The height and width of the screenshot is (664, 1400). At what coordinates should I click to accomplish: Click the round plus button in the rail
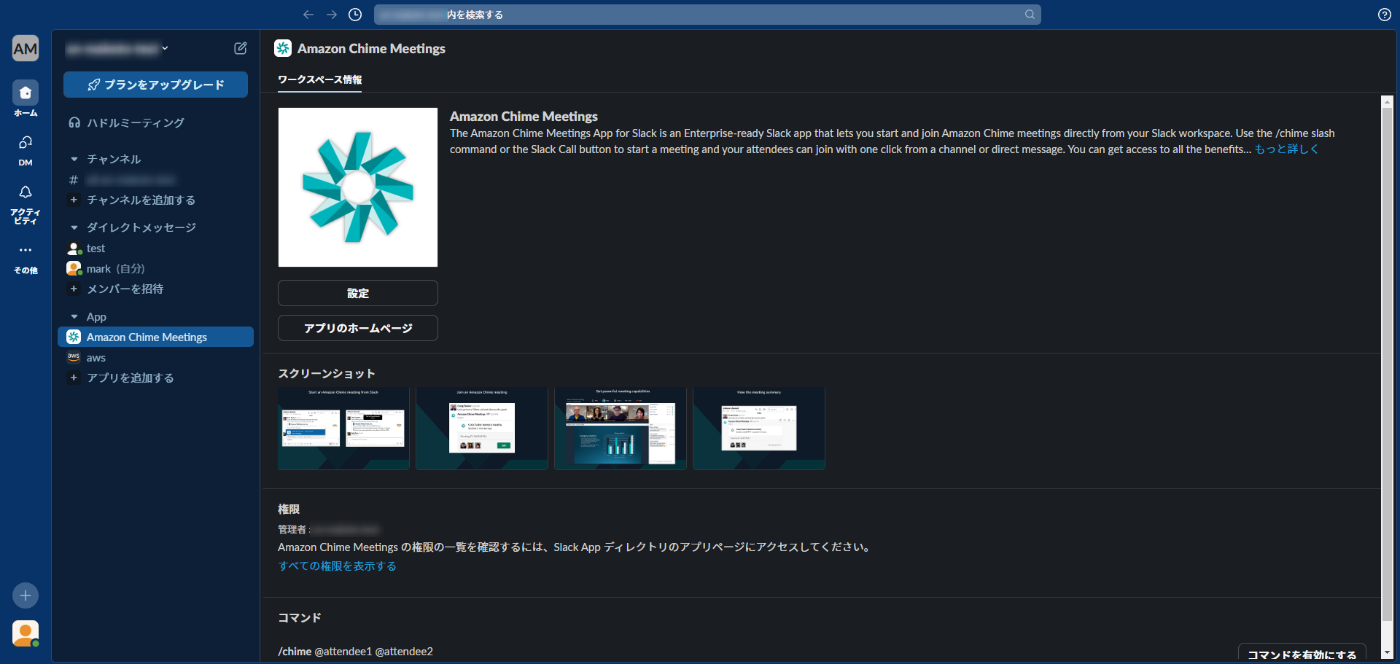click(x=25, y=595)
